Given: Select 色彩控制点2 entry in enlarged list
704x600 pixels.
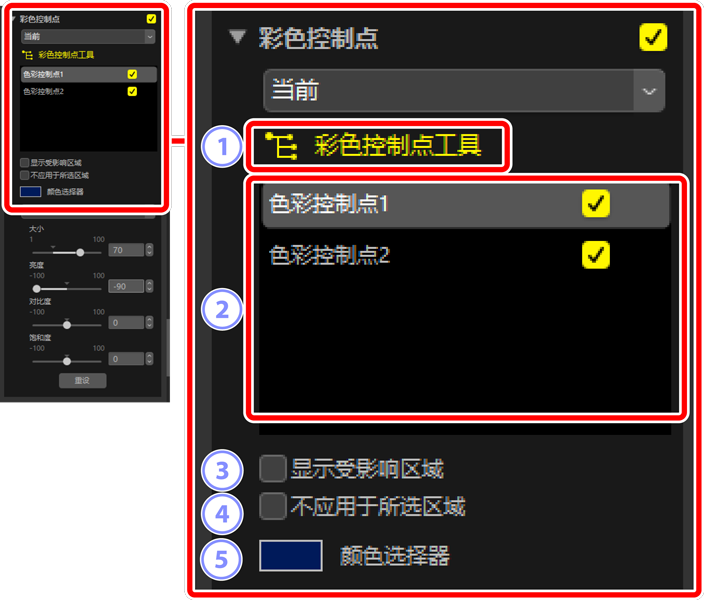Looking at the screenshot, I should [x=466, y=255].
